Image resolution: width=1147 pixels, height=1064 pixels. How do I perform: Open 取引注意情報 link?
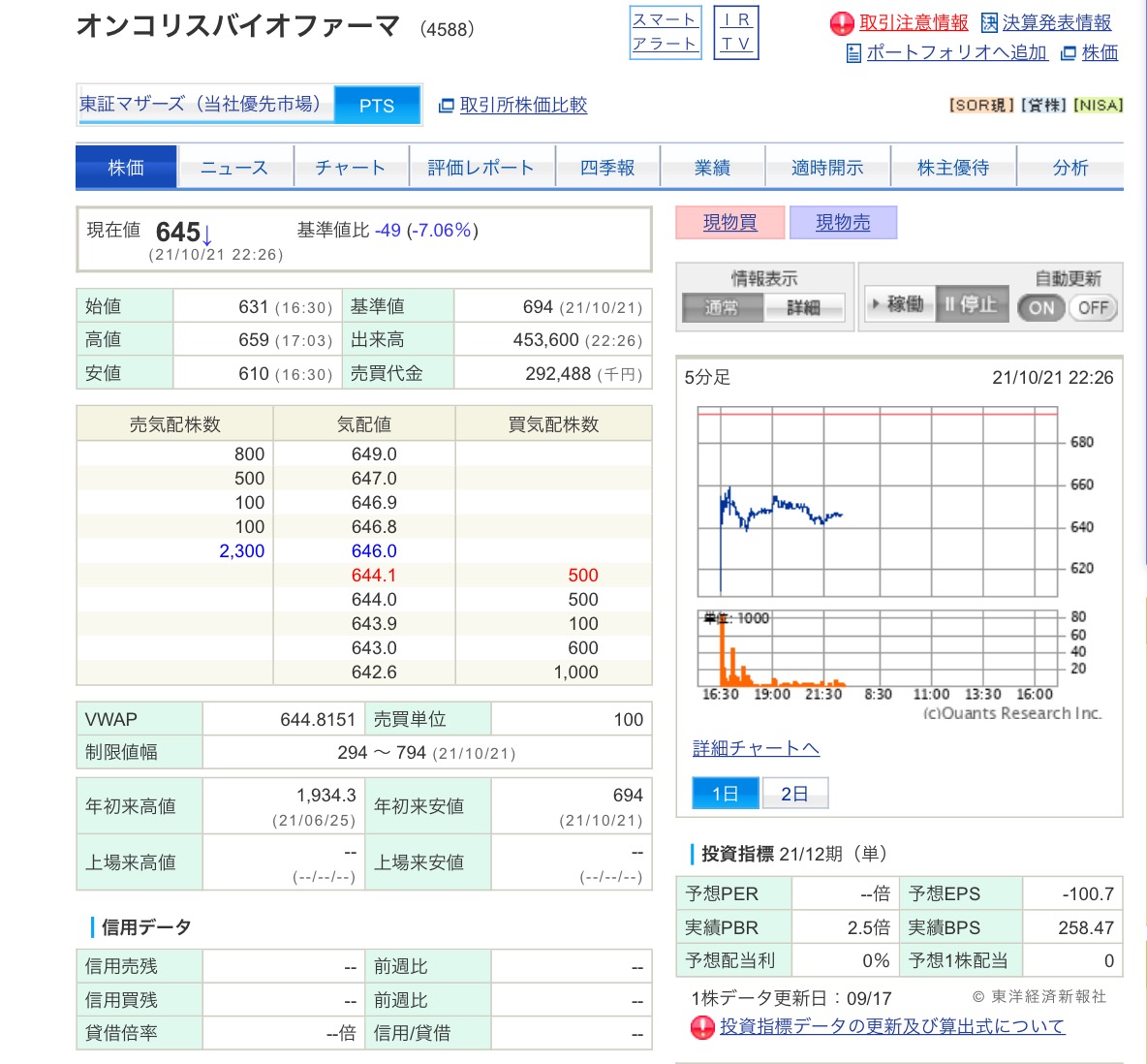pyautogui.click(x=914, y=22)
